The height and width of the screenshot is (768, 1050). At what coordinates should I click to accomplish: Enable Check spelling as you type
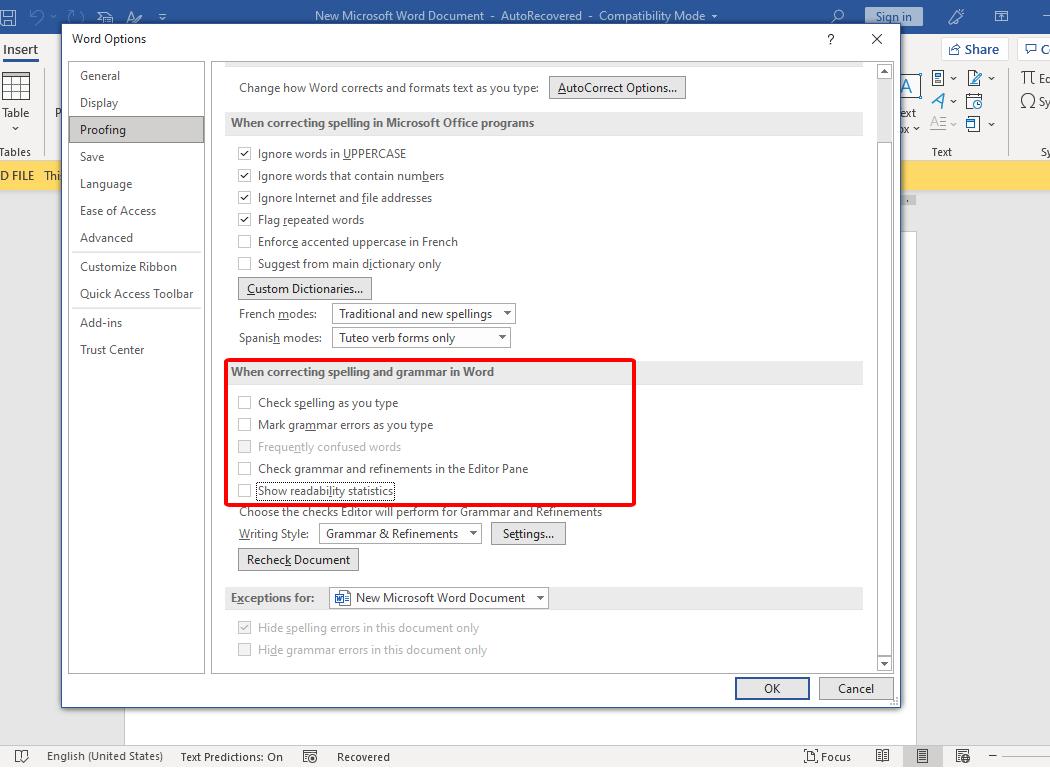pyautogui.click(x=245, y=402)
